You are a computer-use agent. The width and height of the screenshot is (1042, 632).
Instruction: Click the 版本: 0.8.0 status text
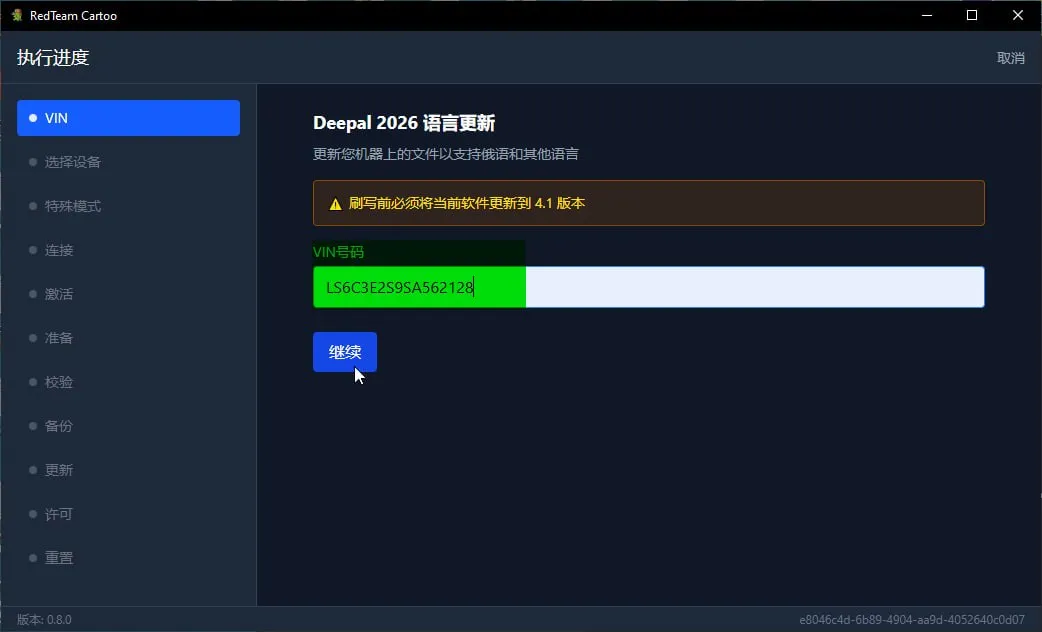click(44, 619)
